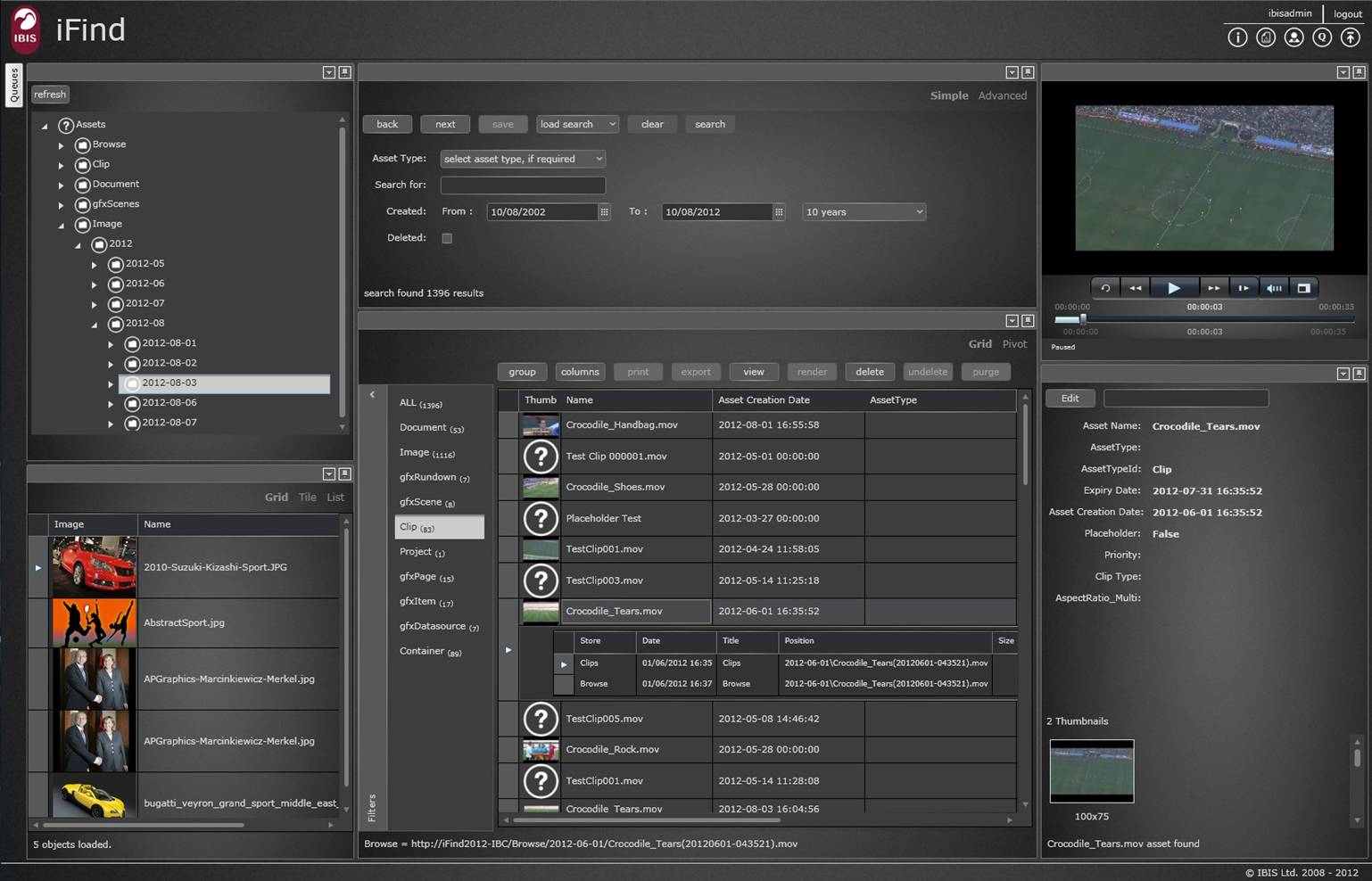
Task: Click the video playback progress slider
Action: (x=1203, y=319)
